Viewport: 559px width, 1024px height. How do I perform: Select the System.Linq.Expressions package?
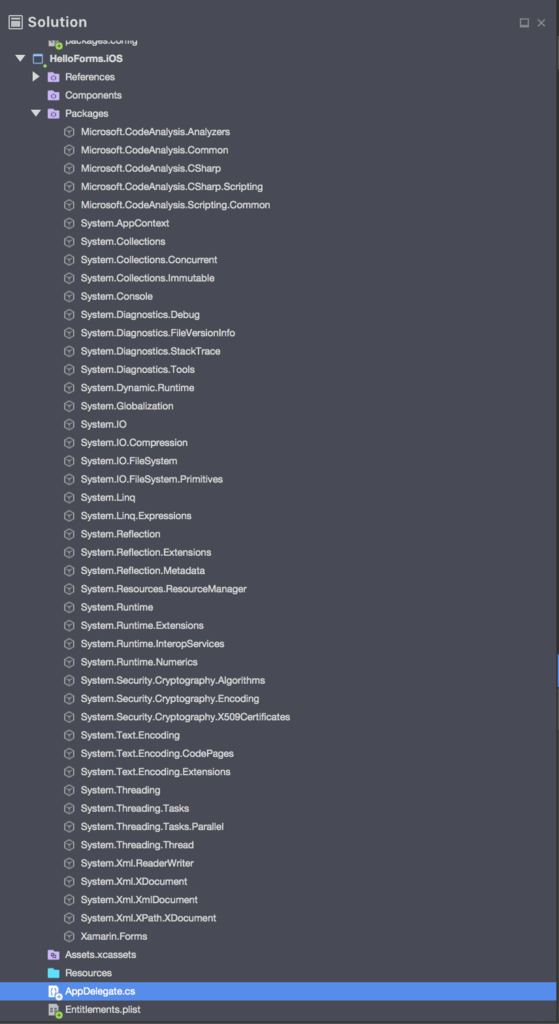[136, 516]
